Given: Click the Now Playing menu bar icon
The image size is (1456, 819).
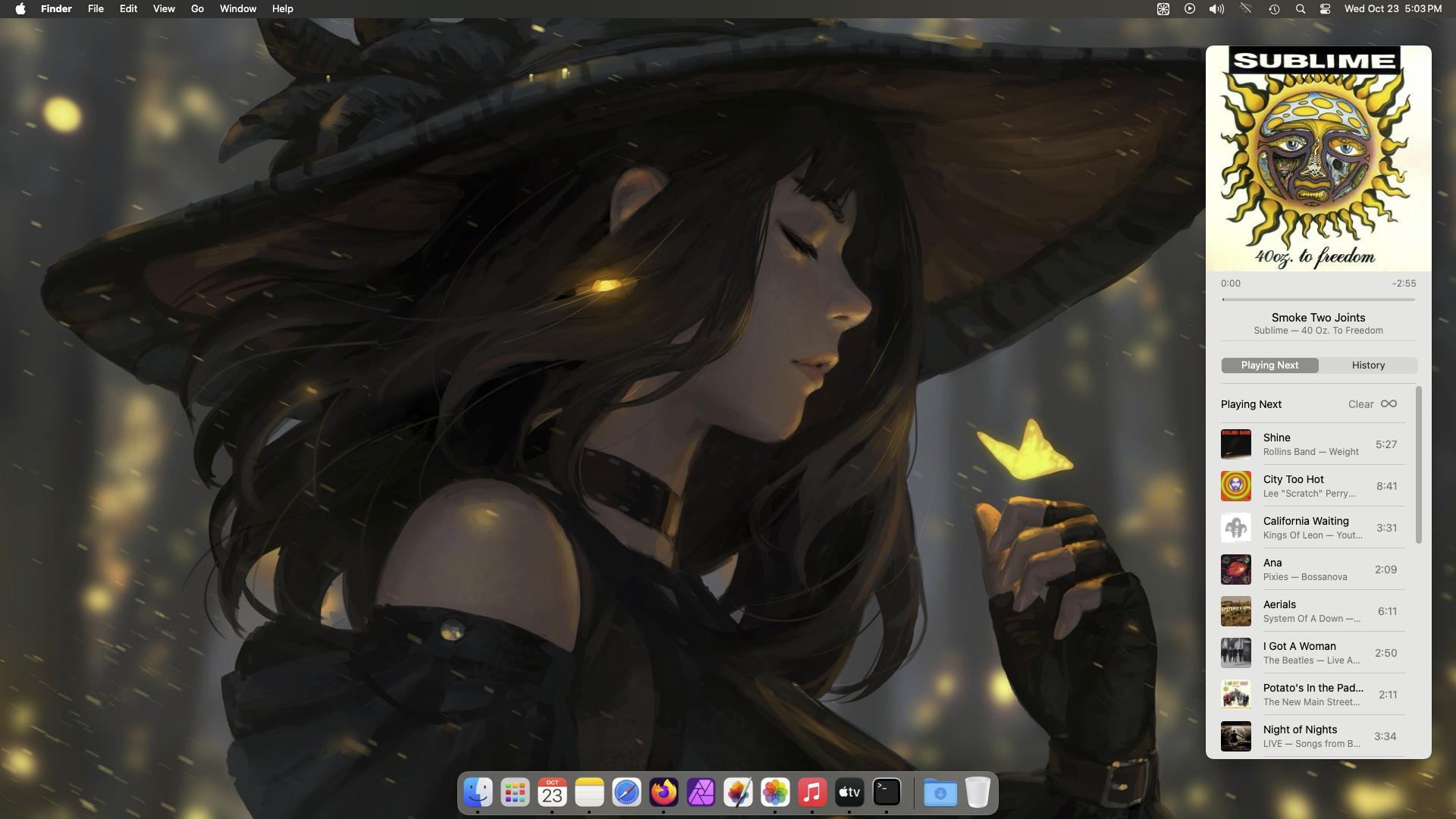Looking at the screenshot, I should [x=1190, y=9].
